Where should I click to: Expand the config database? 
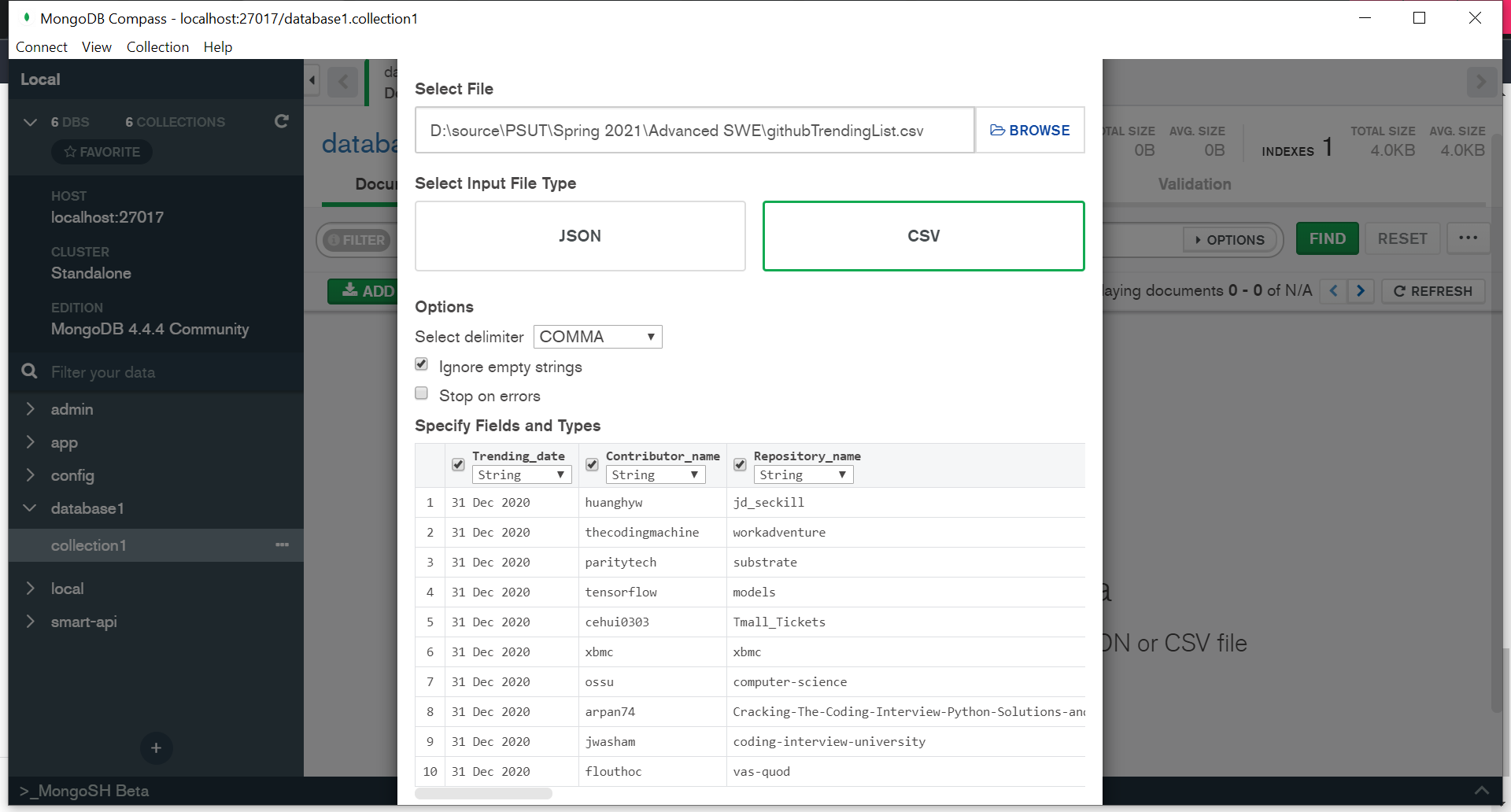point(31,474)
